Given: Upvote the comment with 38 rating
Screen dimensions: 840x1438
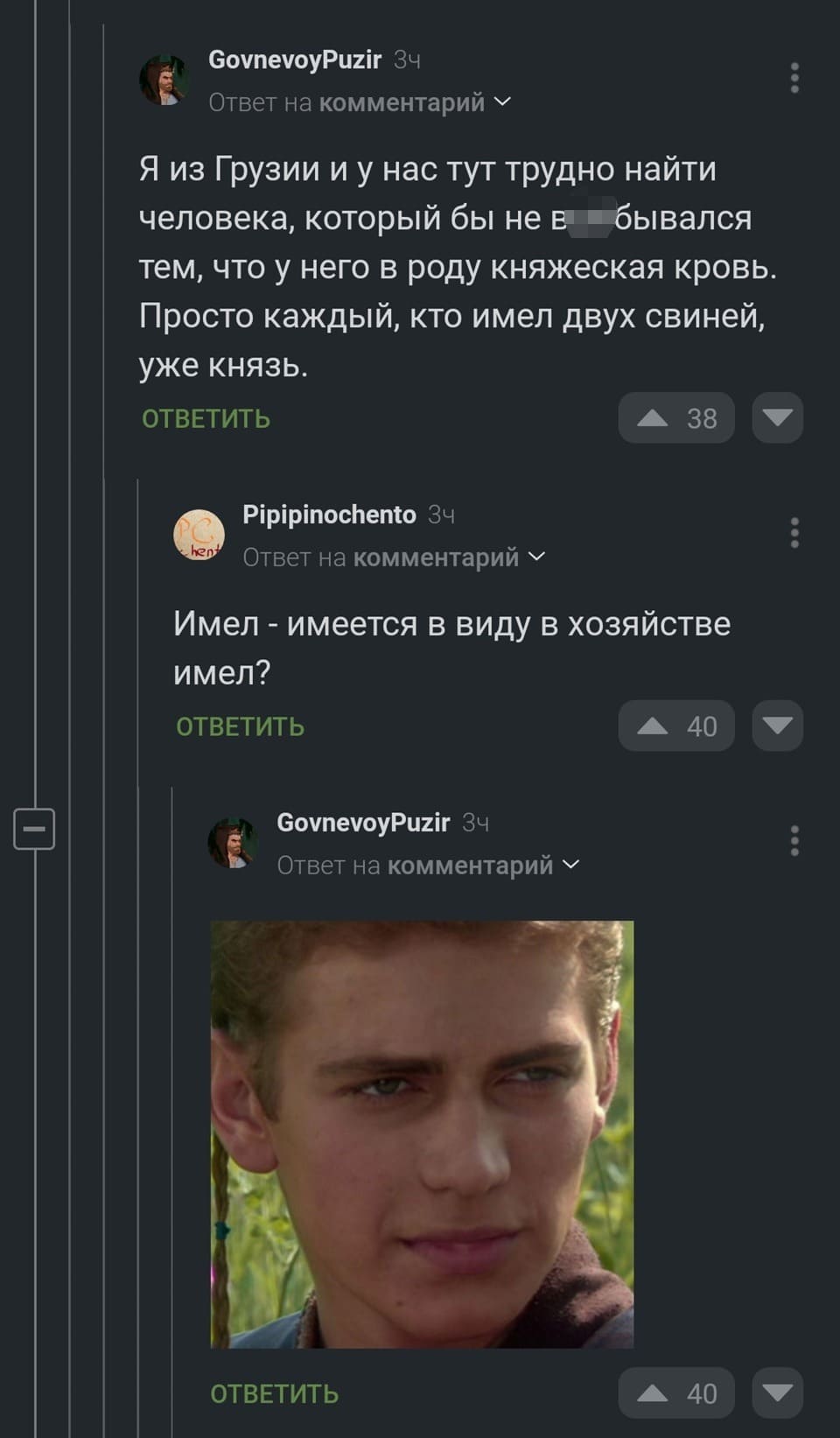Looking at the screenshot, I should (x=676, y=418).
